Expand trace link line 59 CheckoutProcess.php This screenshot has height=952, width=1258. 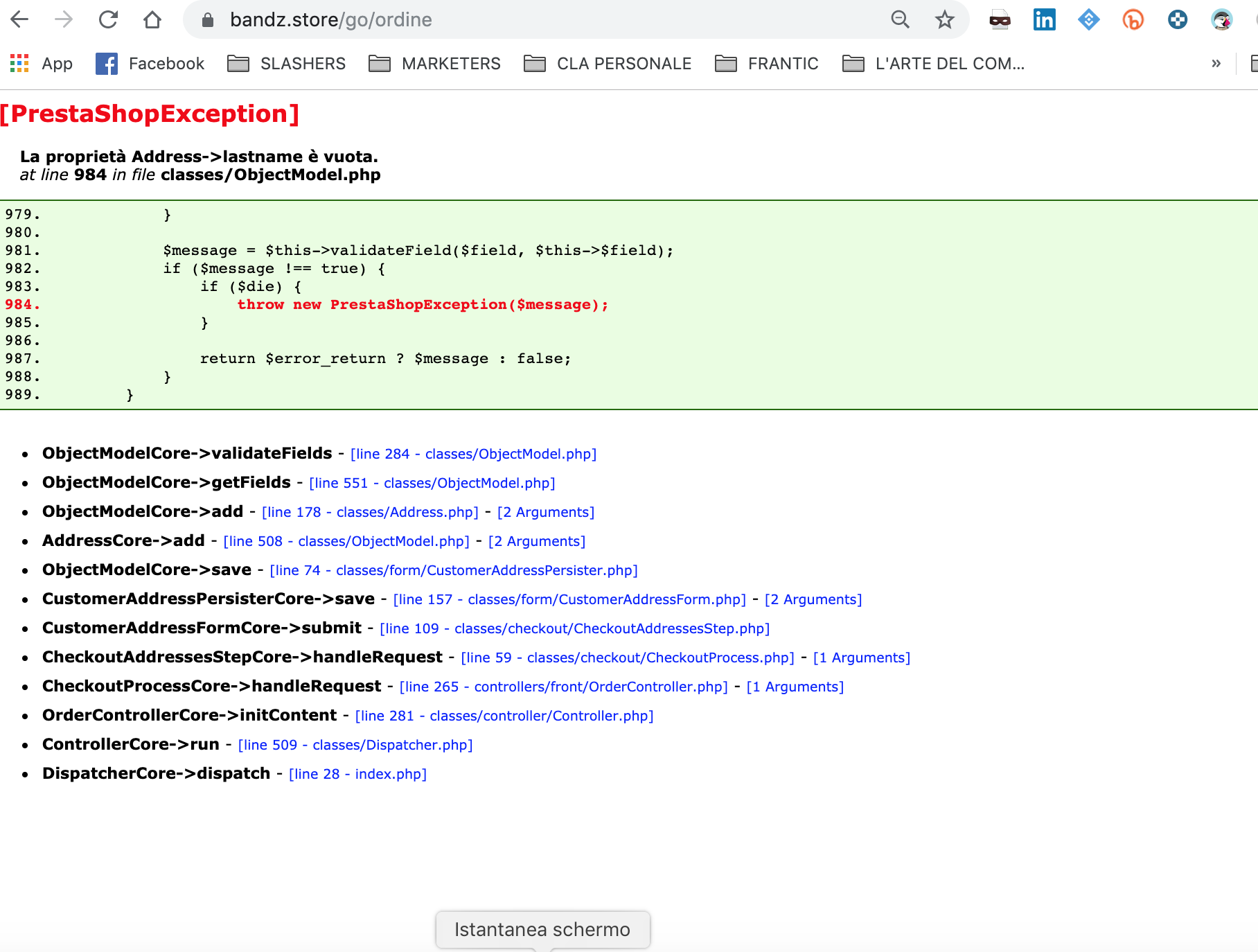coord(628,658)
